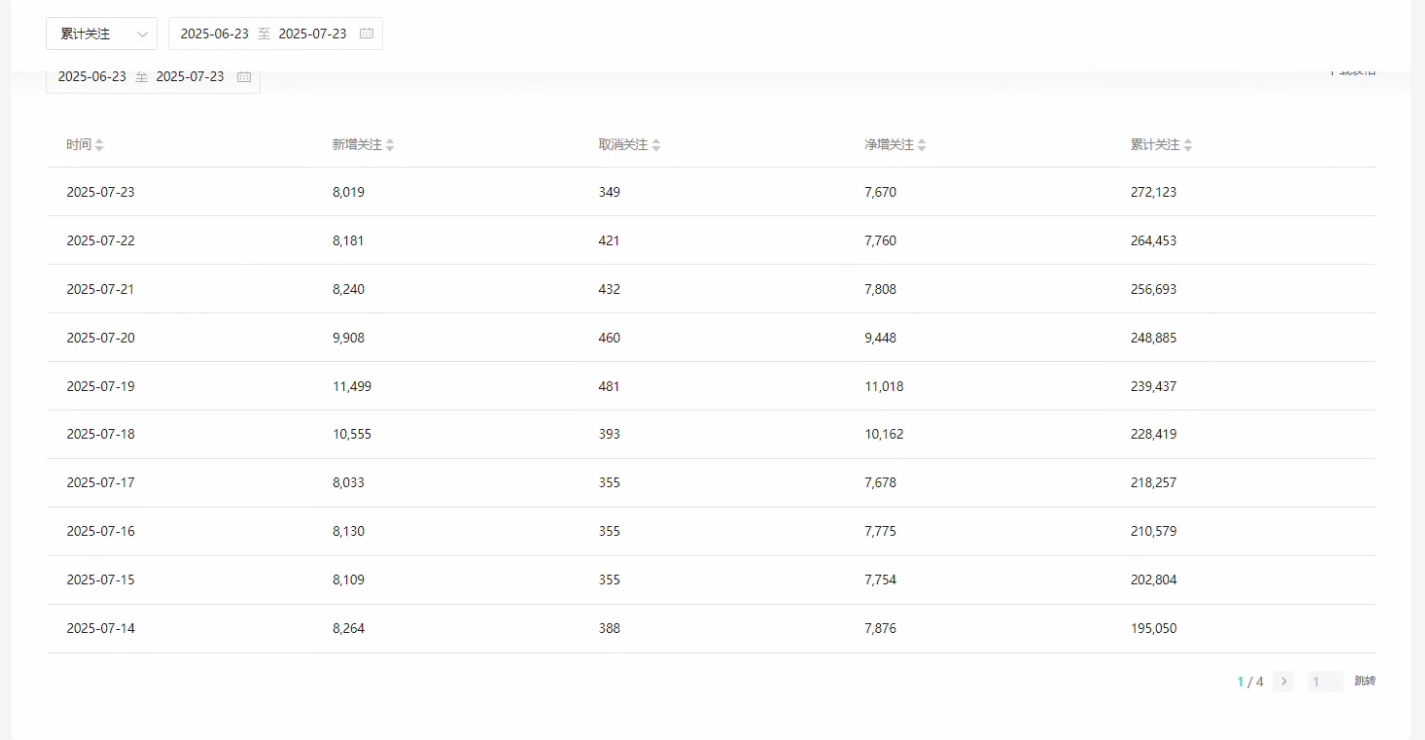
Task: Click cumulative total 210,579
Action: click(x=1153, y=531)
